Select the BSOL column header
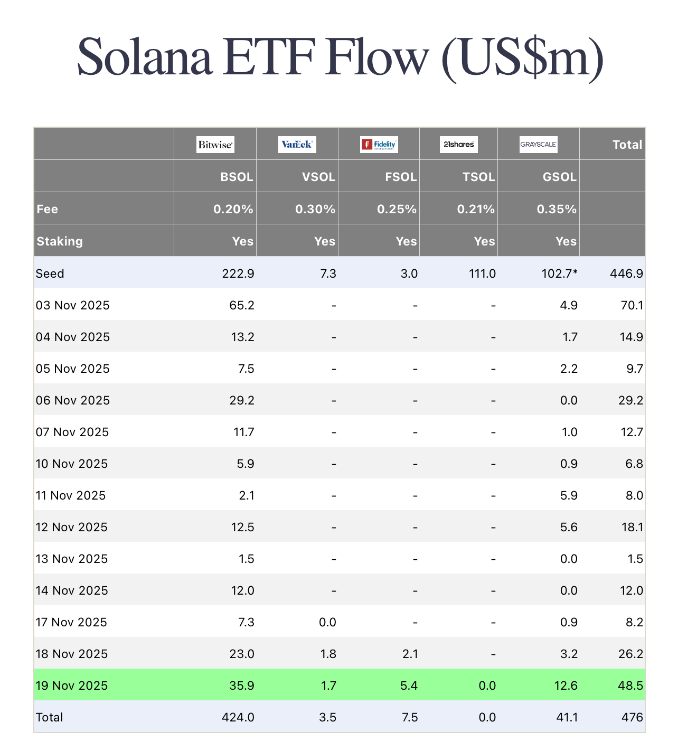The height and width of the screenshot is (754, 683). (235, 177)
